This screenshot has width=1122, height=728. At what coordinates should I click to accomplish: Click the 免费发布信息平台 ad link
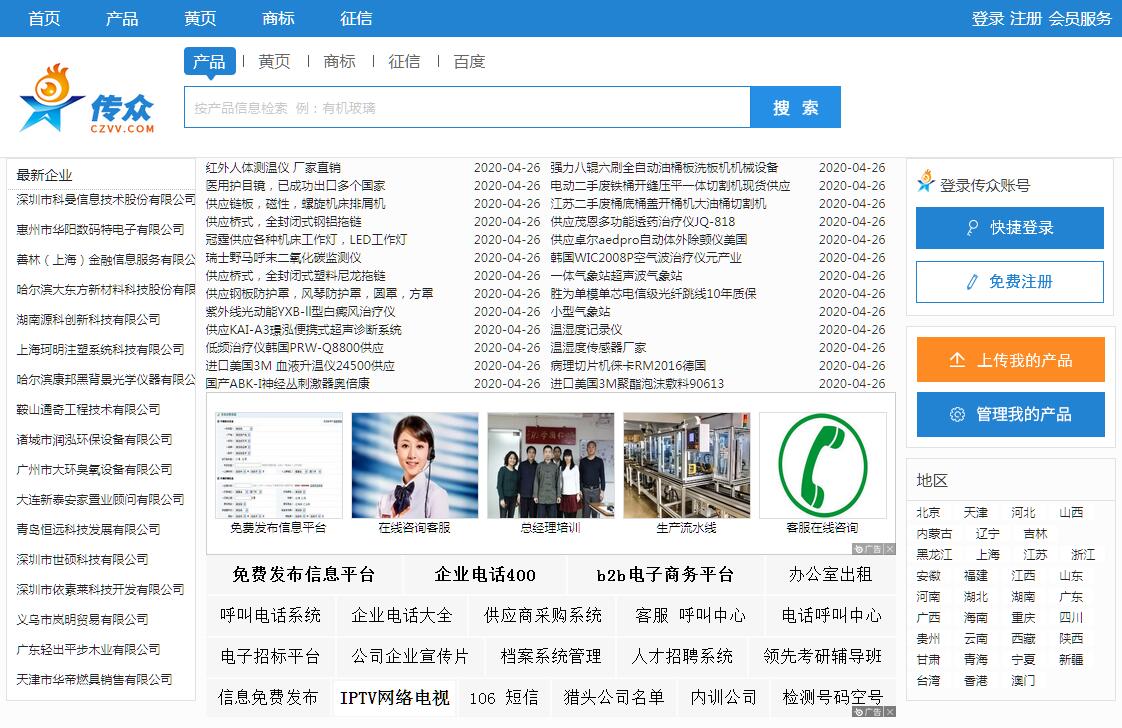coord(303,575)
